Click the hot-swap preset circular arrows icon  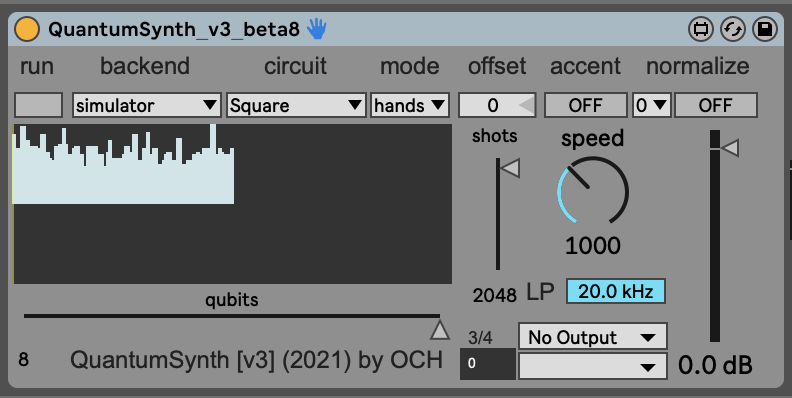click(x=733, y=29)
